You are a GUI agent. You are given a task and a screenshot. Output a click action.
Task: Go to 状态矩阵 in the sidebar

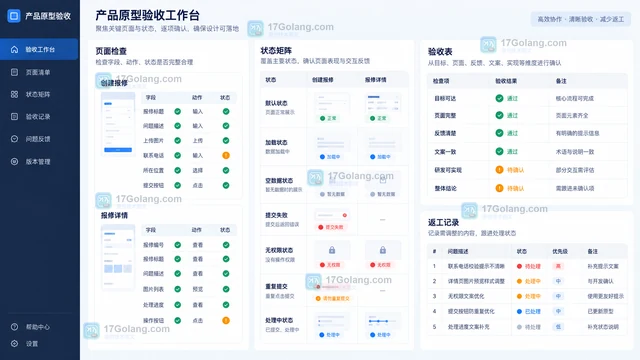[39, 94]
